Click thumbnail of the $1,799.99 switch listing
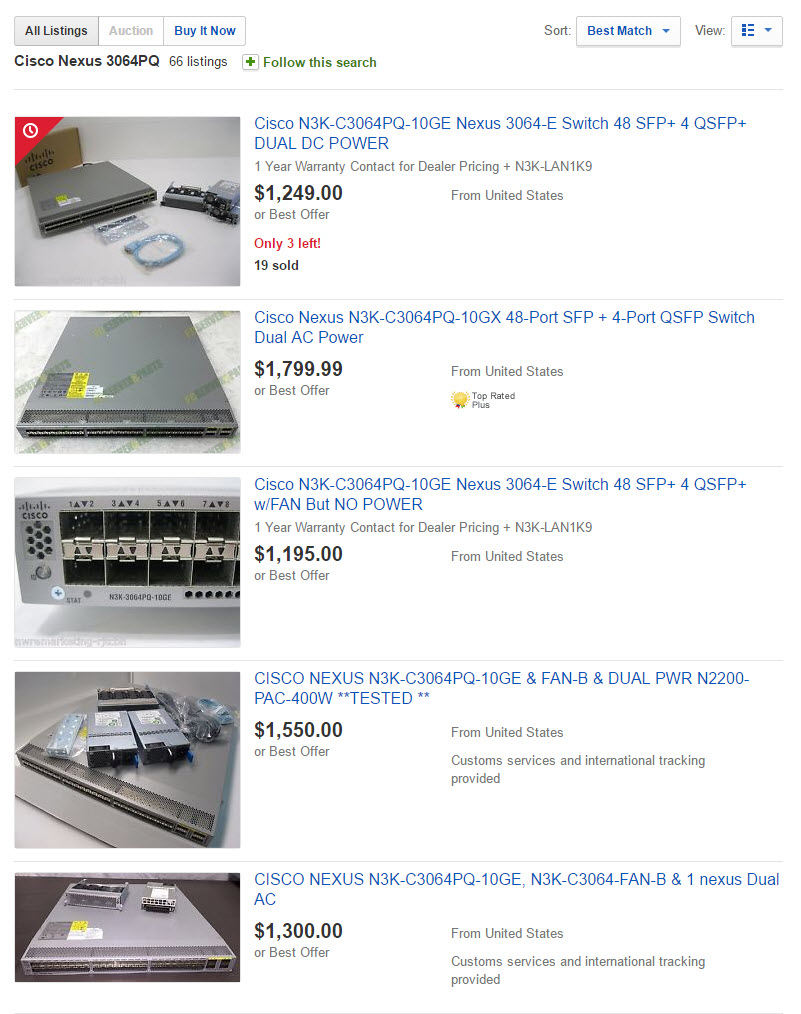Screen dimensions: 801x1014 pos(127,382)
